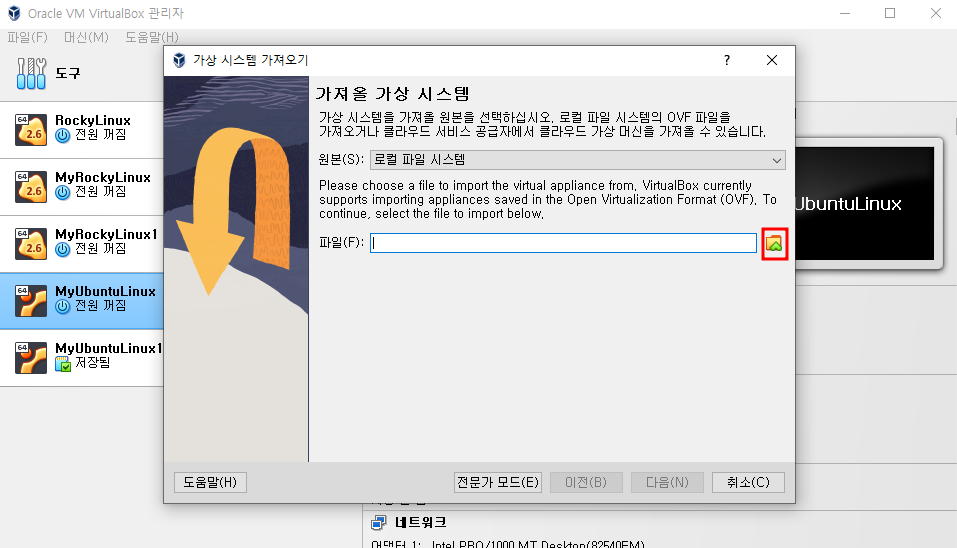Click the 다음(N) next button

pos(667,482)
